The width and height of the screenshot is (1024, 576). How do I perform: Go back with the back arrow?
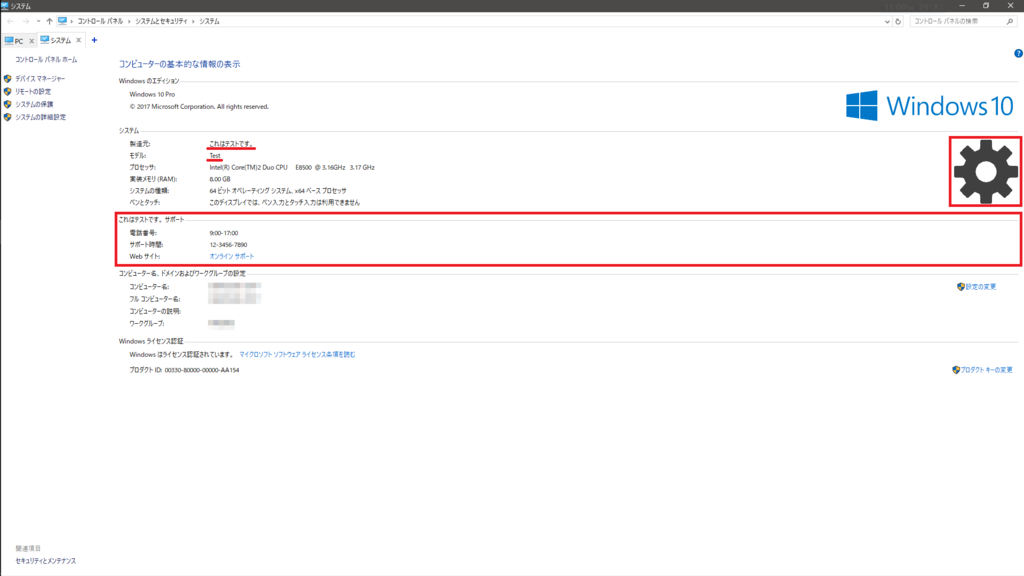pos(10,22)
